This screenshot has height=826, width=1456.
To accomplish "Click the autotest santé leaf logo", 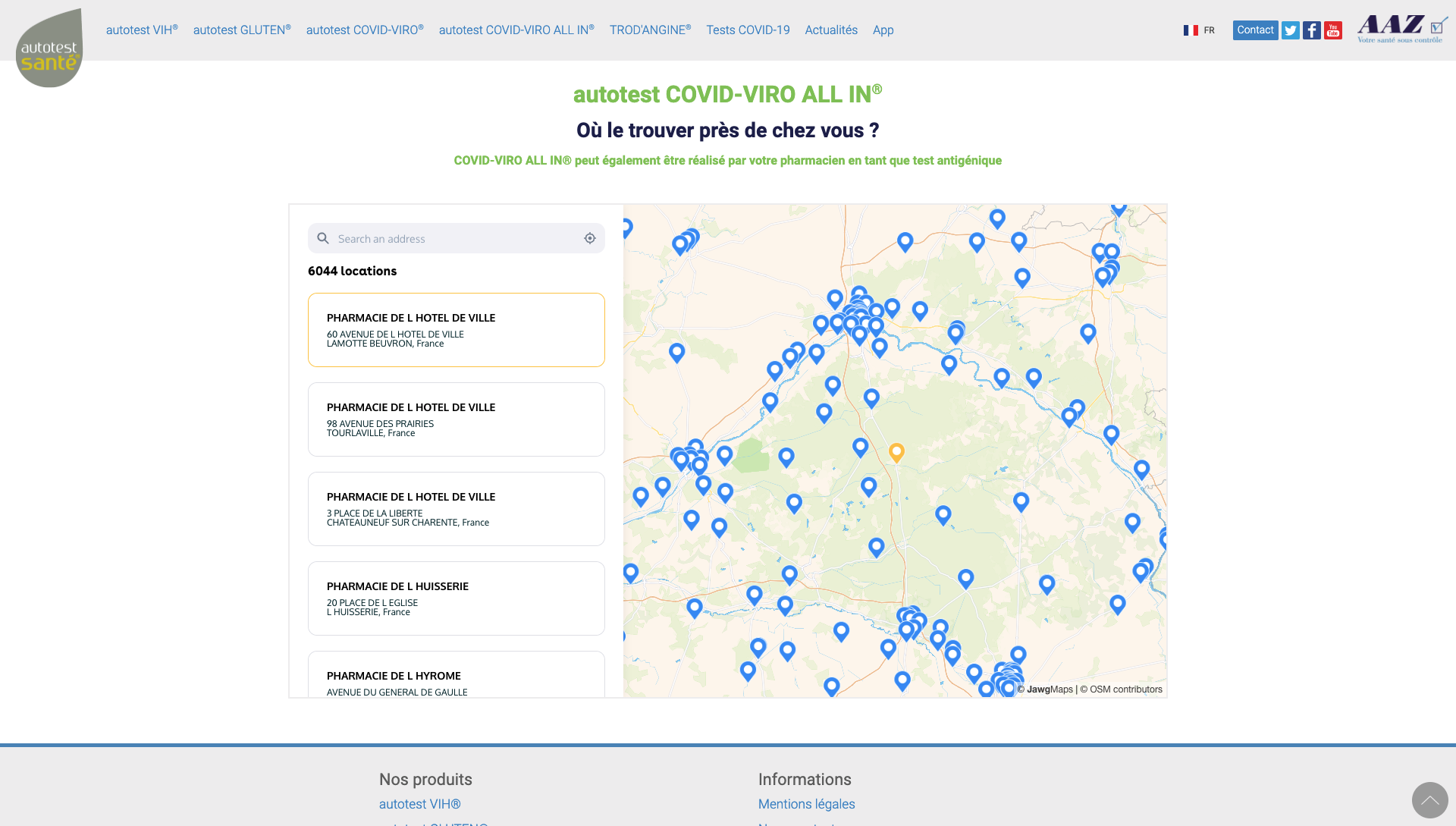I will pos(49,47).
